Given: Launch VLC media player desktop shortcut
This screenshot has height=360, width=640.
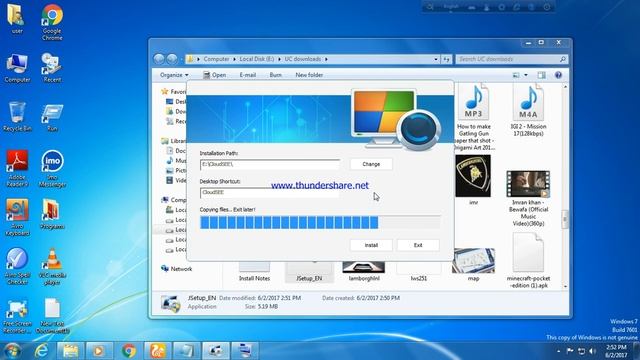Looking at the screenshot, I should coord(52,266).
